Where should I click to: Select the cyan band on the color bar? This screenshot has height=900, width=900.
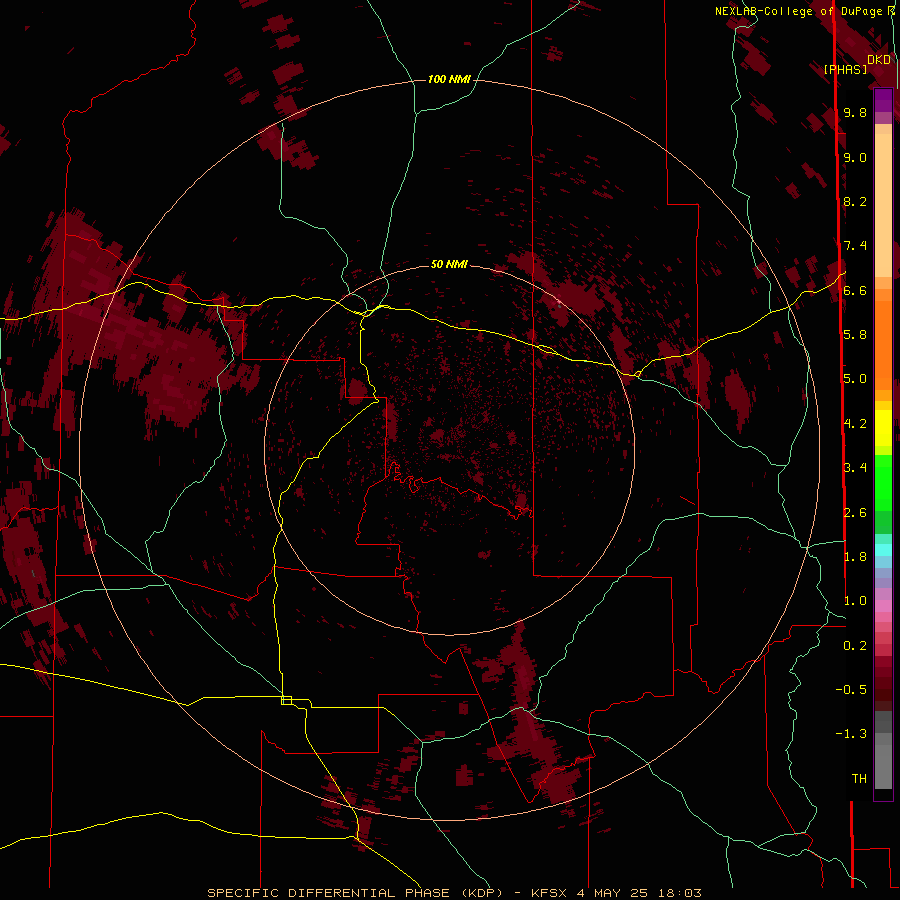pos(883,550)
